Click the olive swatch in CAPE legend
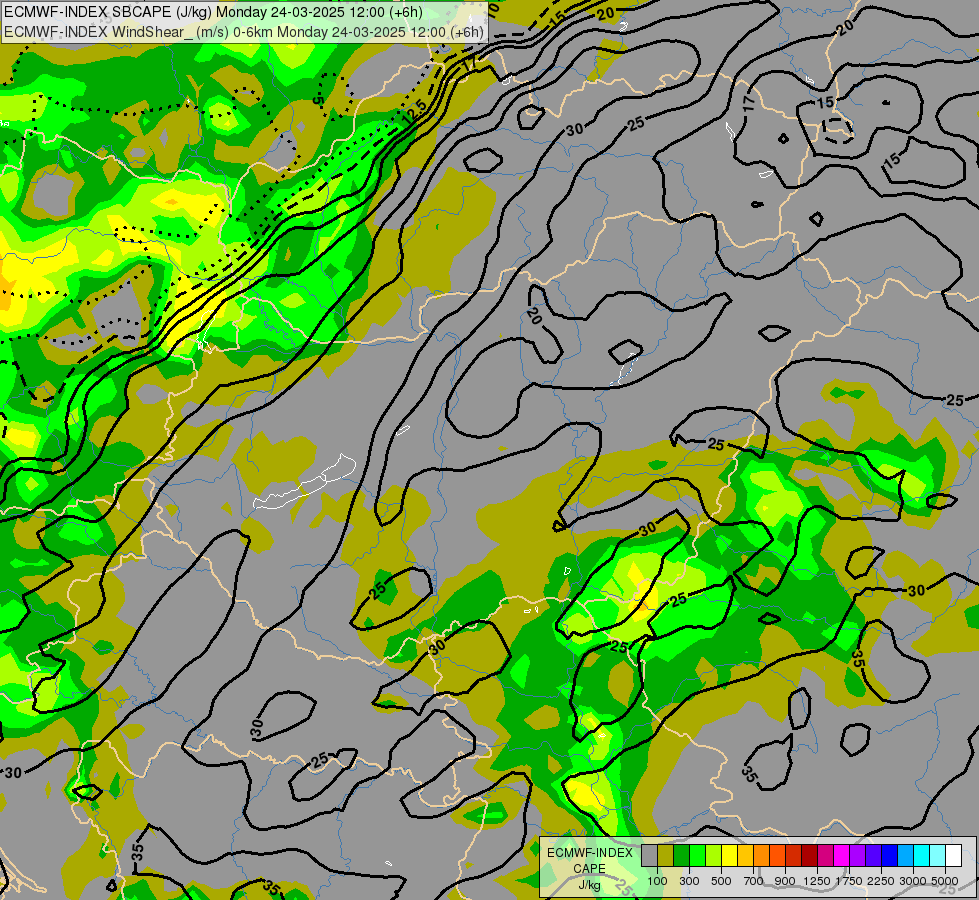The image size is (979, 900). 666,856
